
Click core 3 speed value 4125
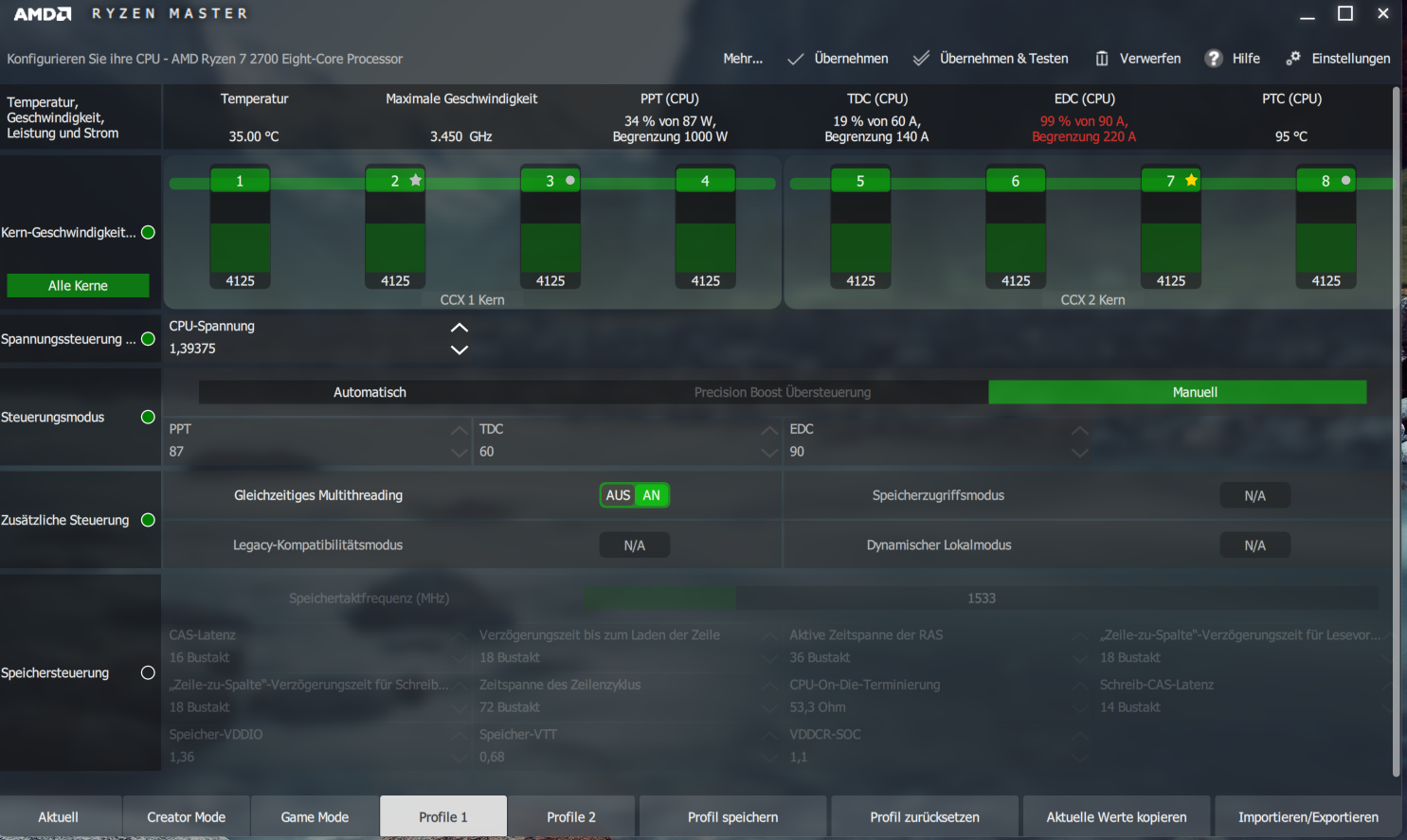coord(550,280)
